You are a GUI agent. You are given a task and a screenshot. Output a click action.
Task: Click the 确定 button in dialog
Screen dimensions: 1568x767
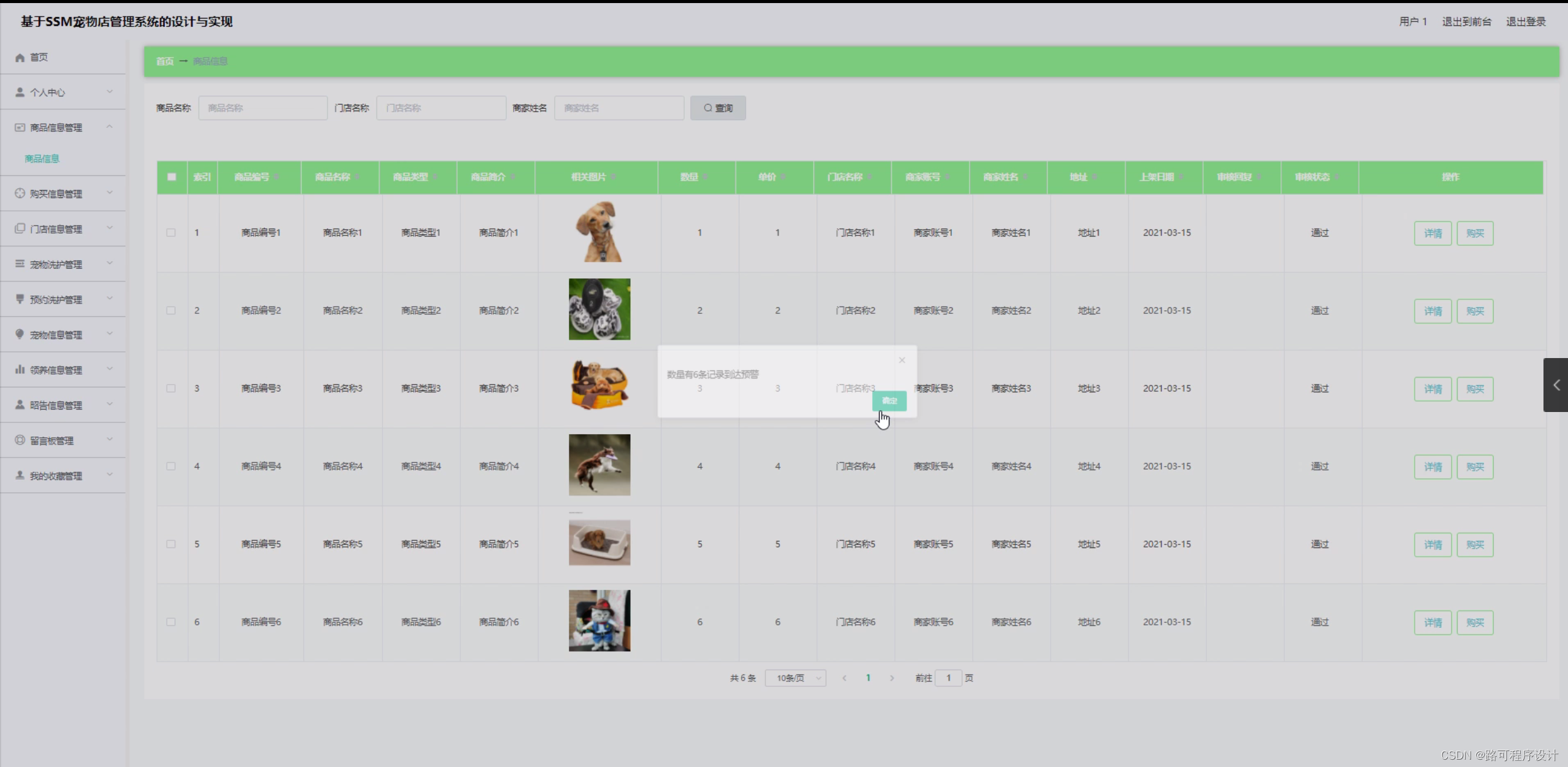click(x=889, y=401)
